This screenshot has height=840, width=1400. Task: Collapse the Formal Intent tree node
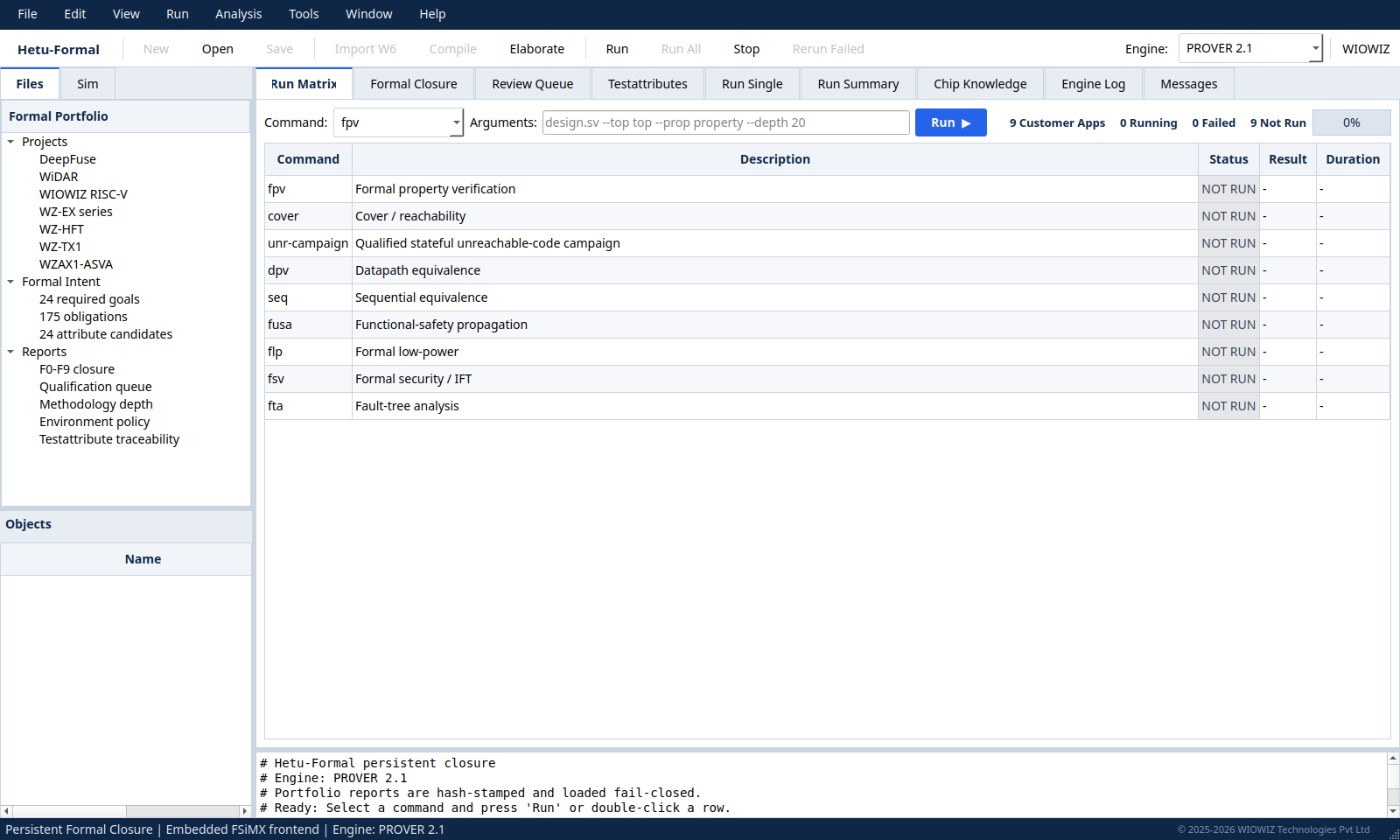(10, 282)
